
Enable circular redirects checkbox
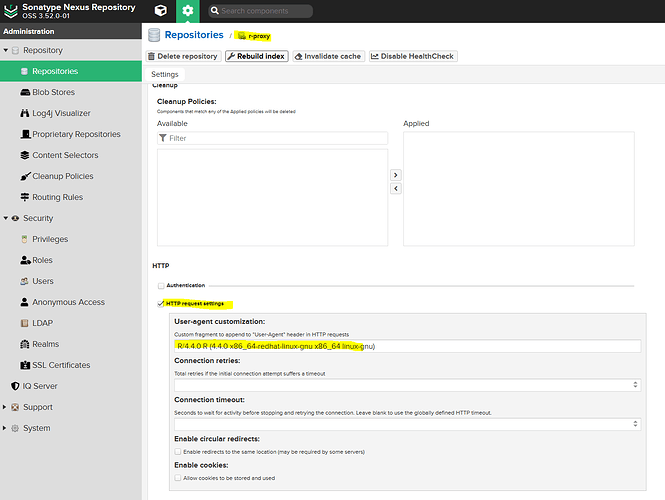[x=179, y=452]
